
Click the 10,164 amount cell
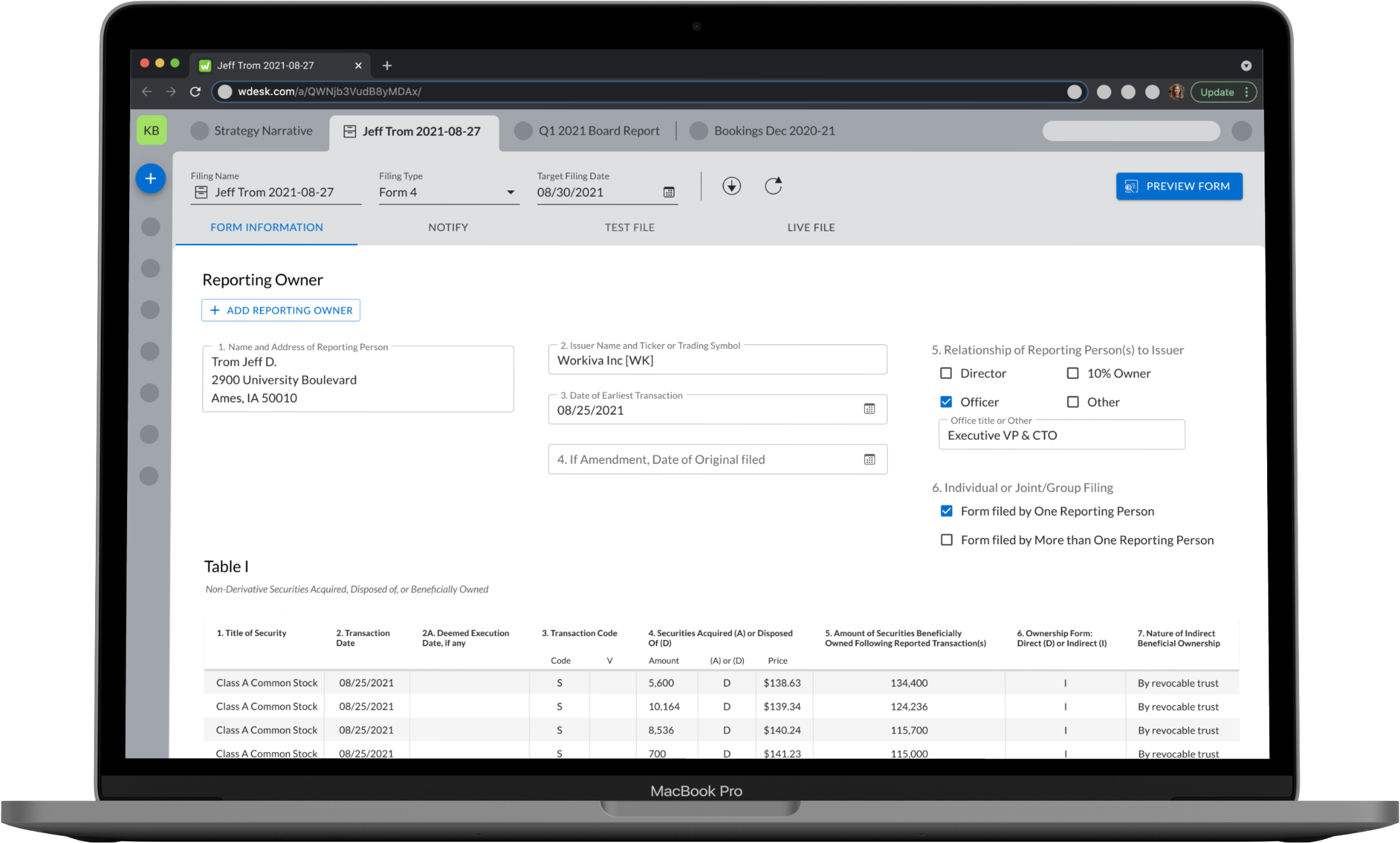(664, 706)
